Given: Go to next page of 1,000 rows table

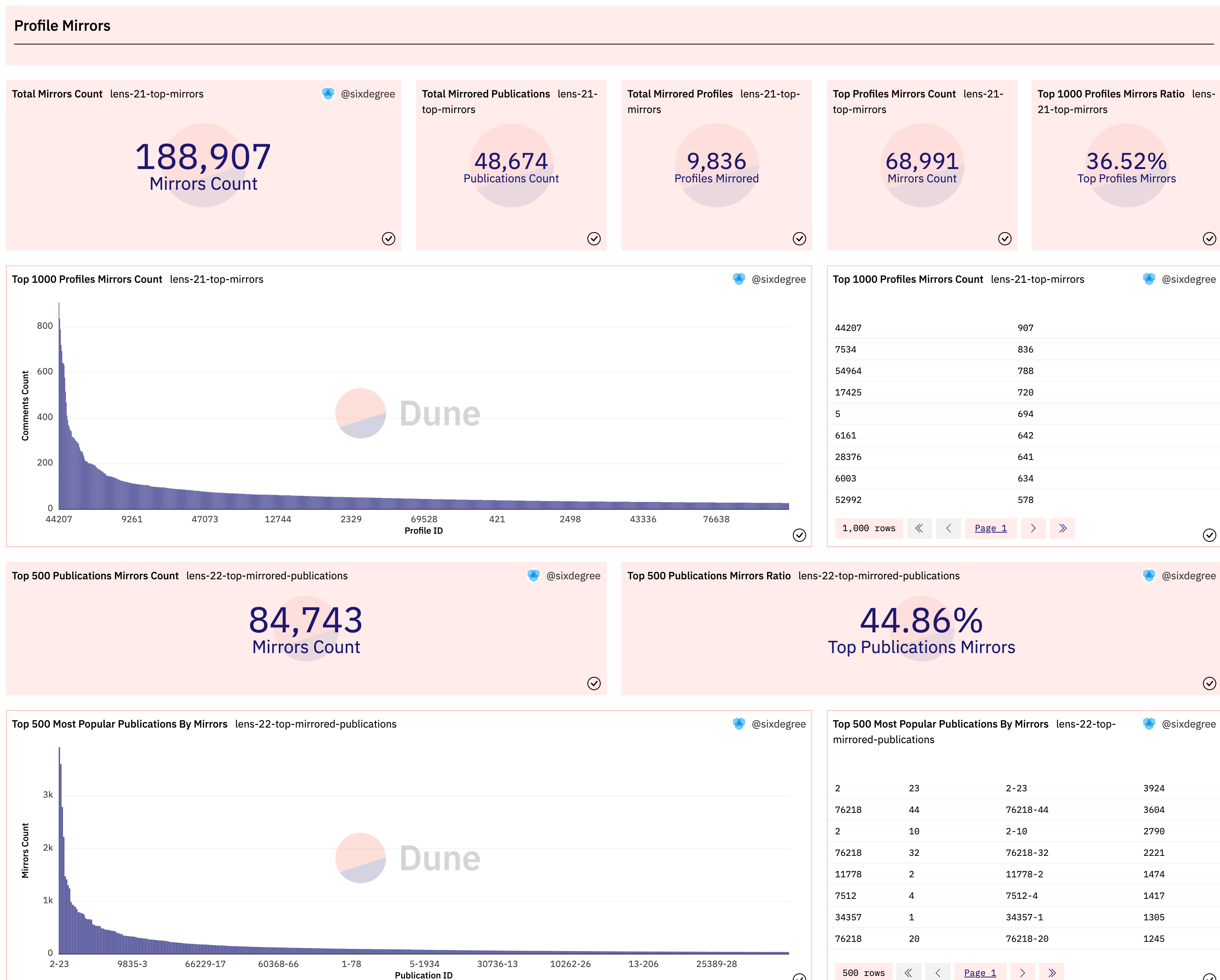Looking at the screenshot, I should pos(1033,528).
